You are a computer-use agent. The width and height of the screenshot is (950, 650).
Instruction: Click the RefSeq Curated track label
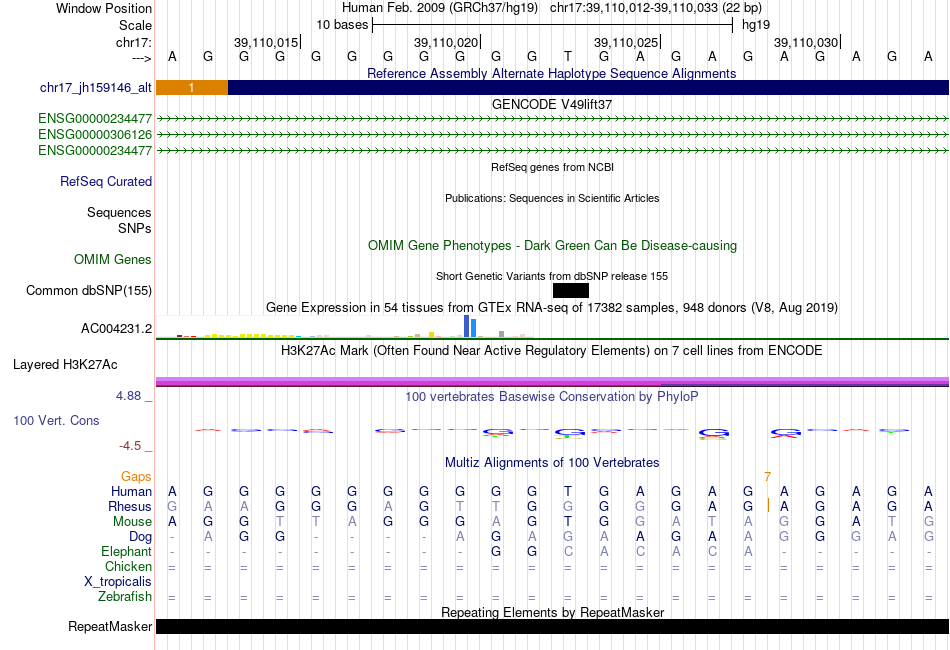point(106,182)
